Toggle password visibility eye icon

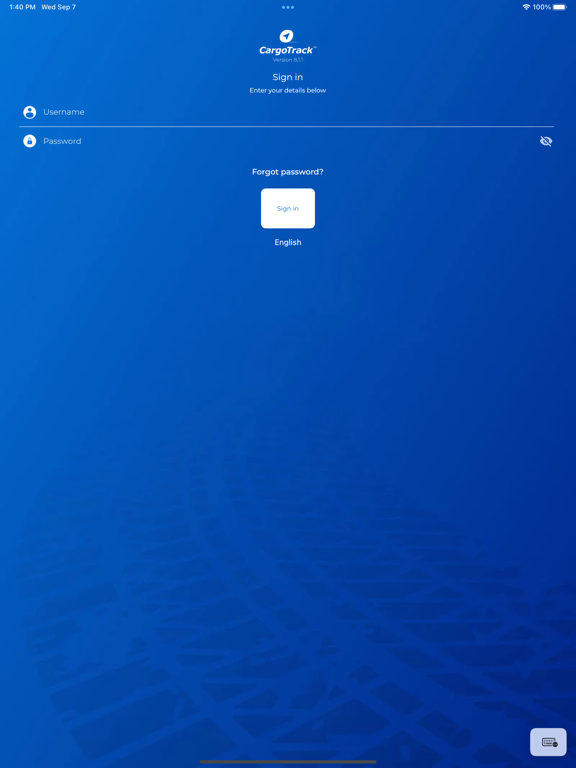546,141
